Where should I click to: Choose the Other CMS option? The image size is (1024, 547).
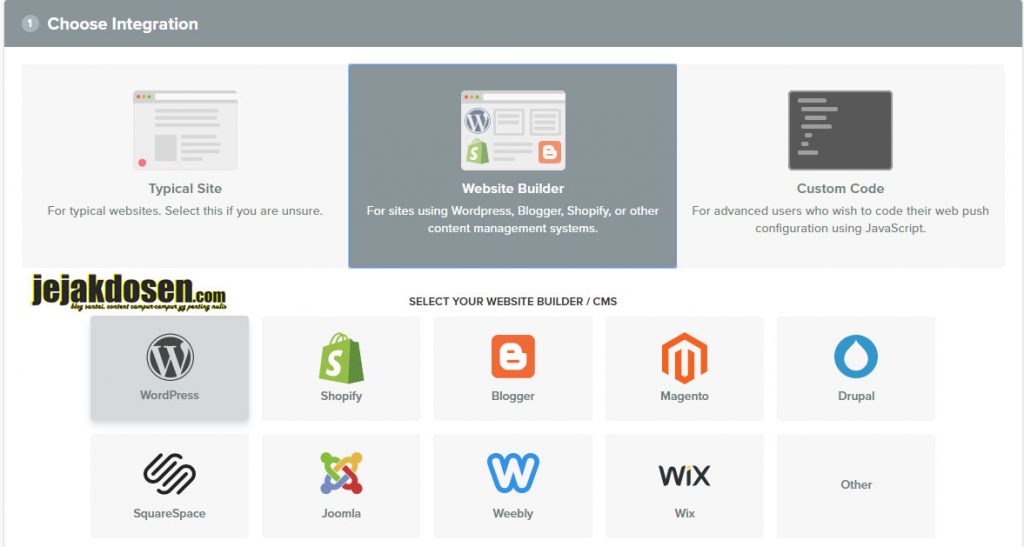point(856,485)
